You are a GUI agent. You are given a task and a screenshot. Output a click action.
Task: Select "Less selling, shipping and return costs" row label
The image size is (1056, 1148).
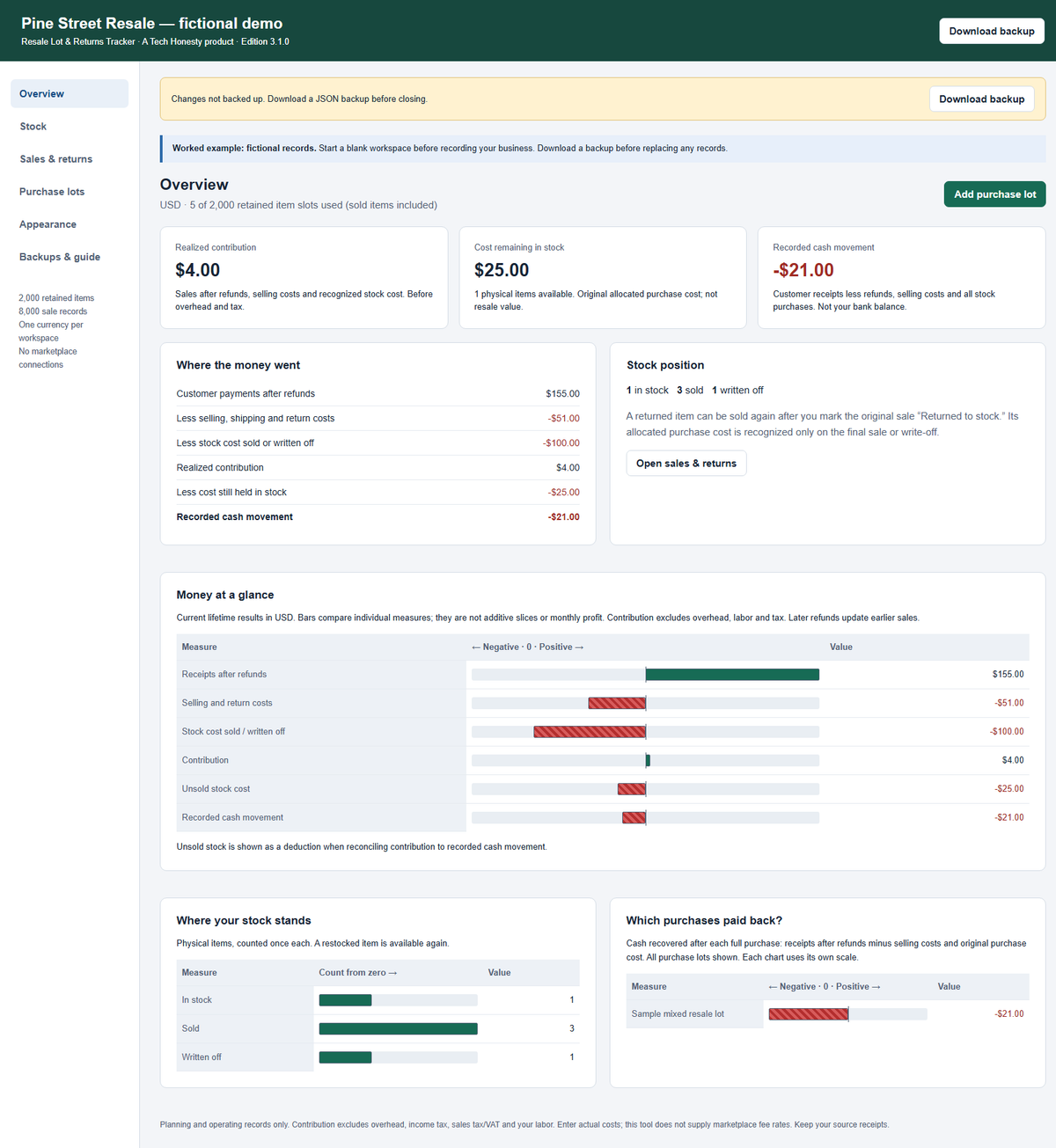[255, 419]
